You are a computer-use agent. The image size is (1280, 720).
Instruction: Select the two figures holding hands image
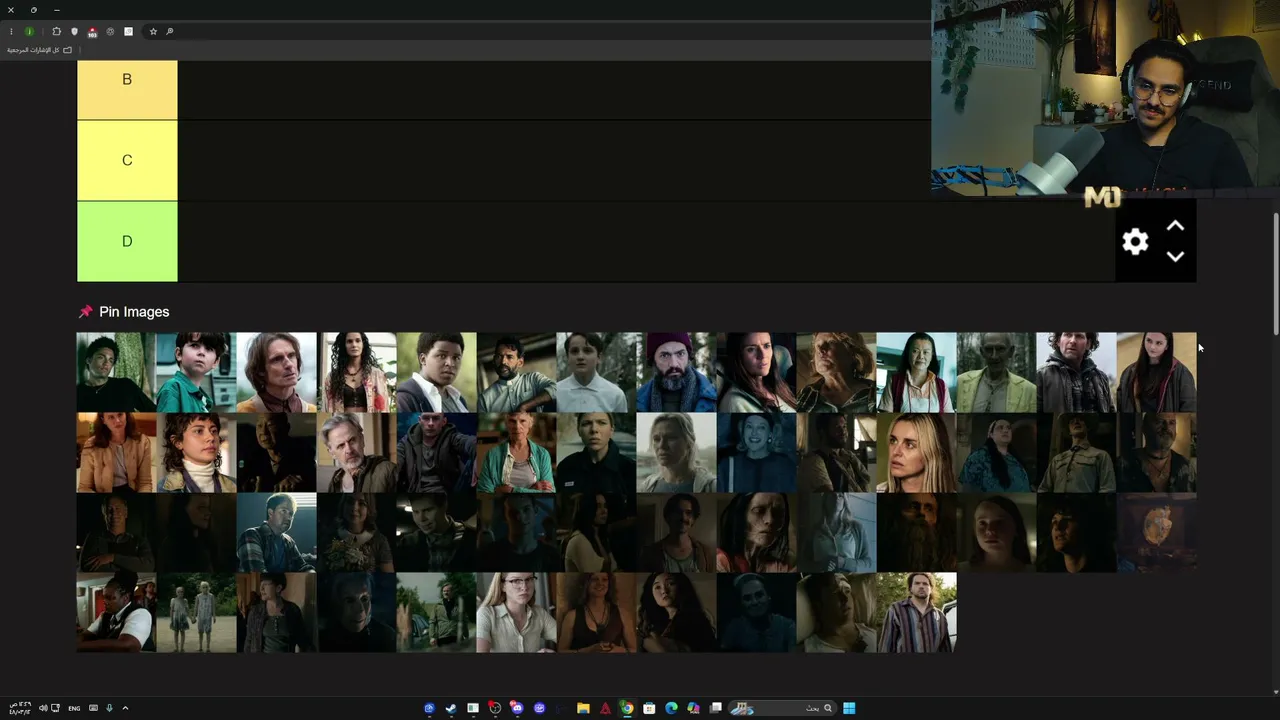(196, 612)
